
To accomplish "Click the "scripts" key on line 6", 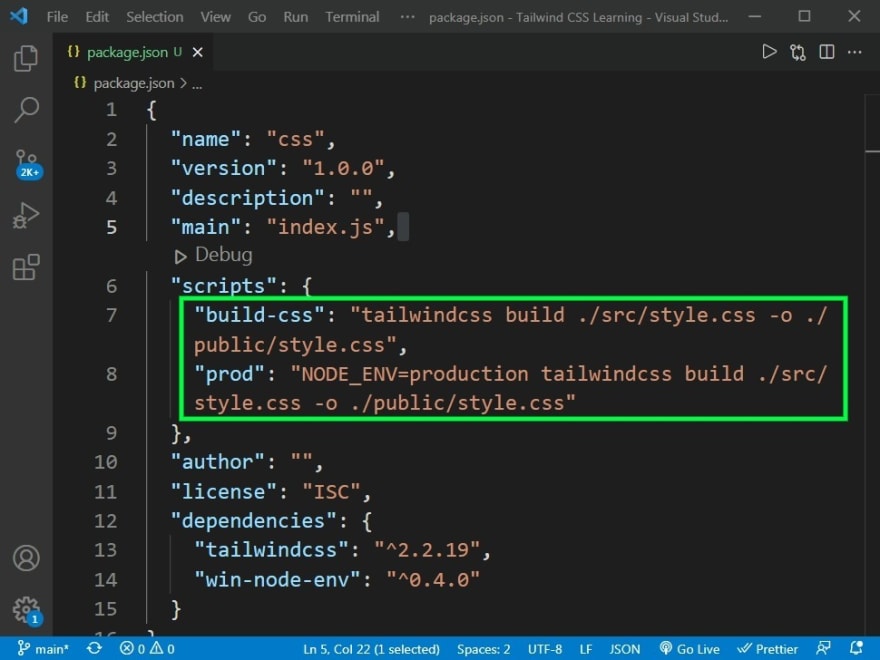I will 223,286.
